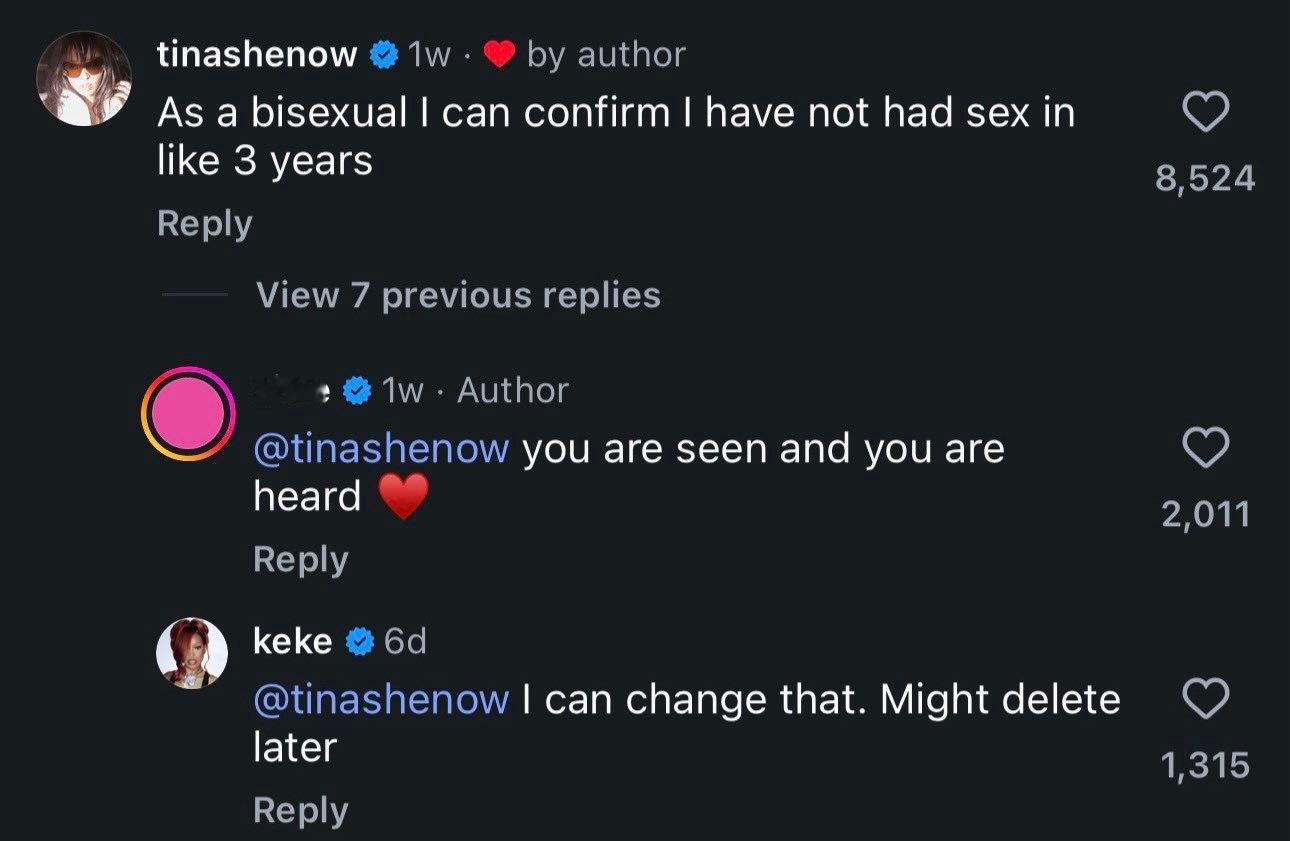Like the author's reply with the heart icon
The image size is (1290, 841).
(1205, 450)
